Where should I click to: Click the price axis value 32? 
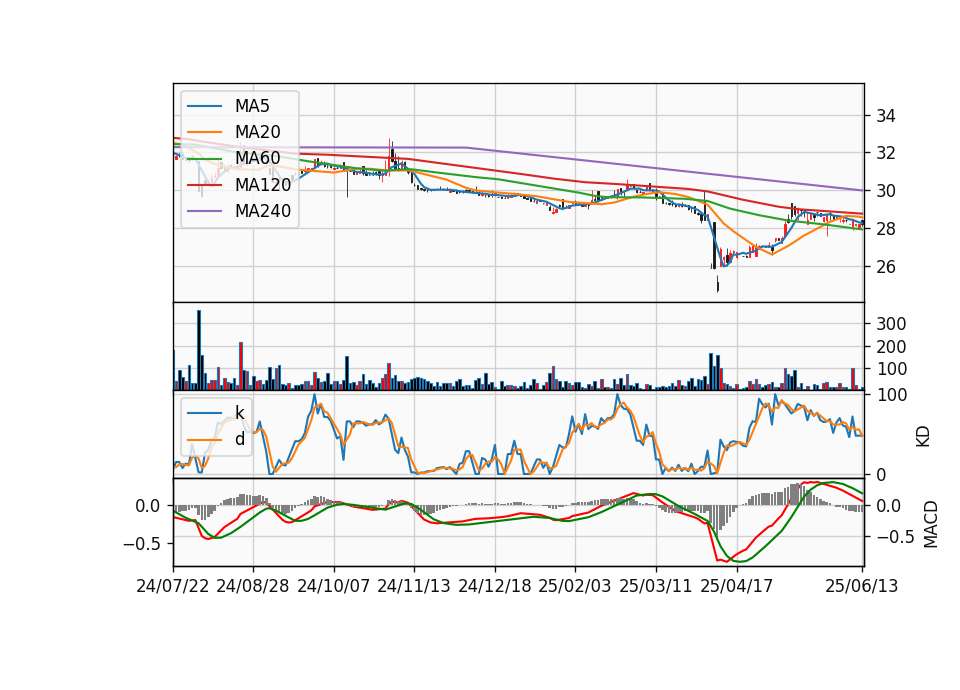885,153
